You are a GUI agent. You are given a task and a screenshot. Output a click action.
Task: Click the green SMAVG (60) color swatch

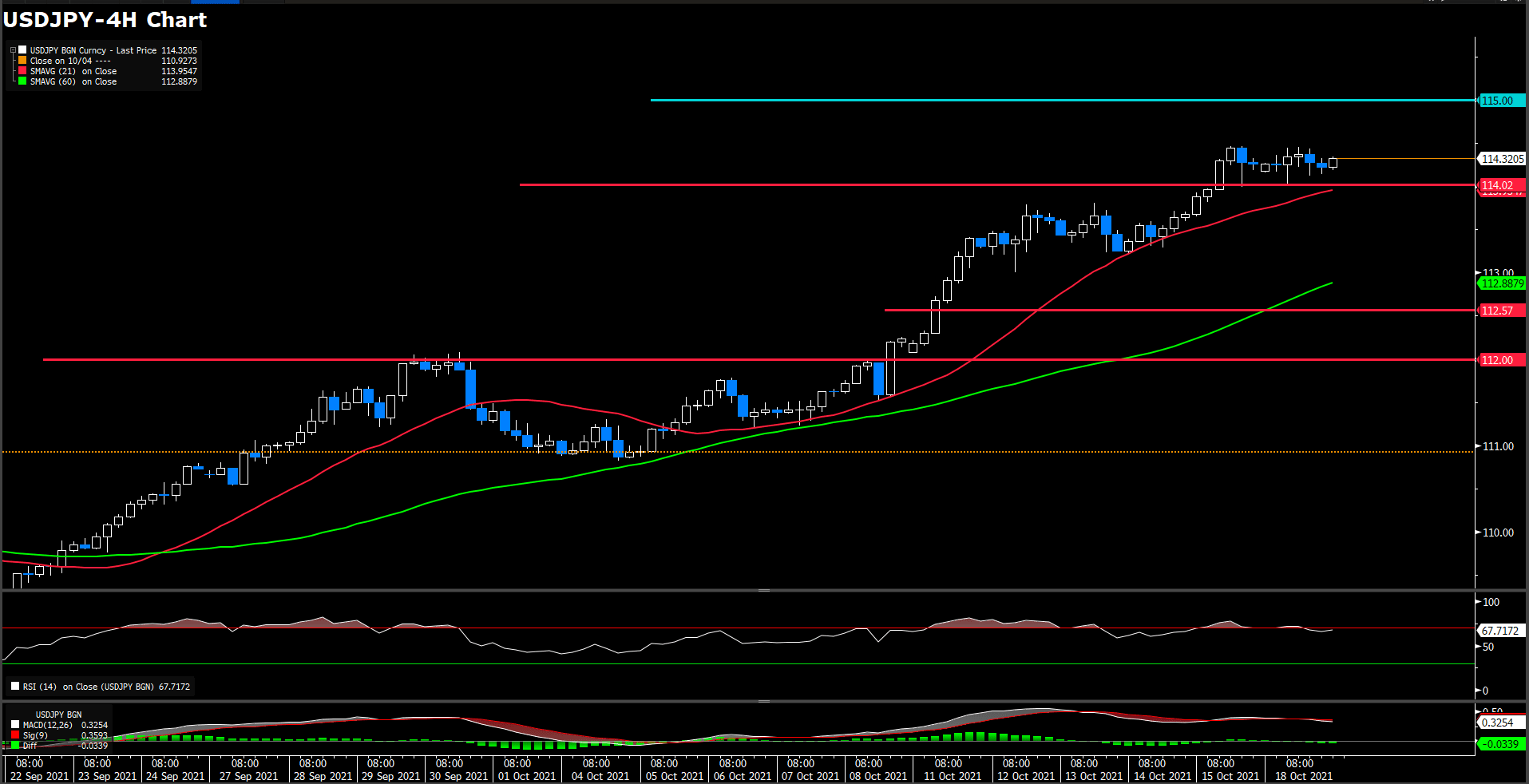23,81
